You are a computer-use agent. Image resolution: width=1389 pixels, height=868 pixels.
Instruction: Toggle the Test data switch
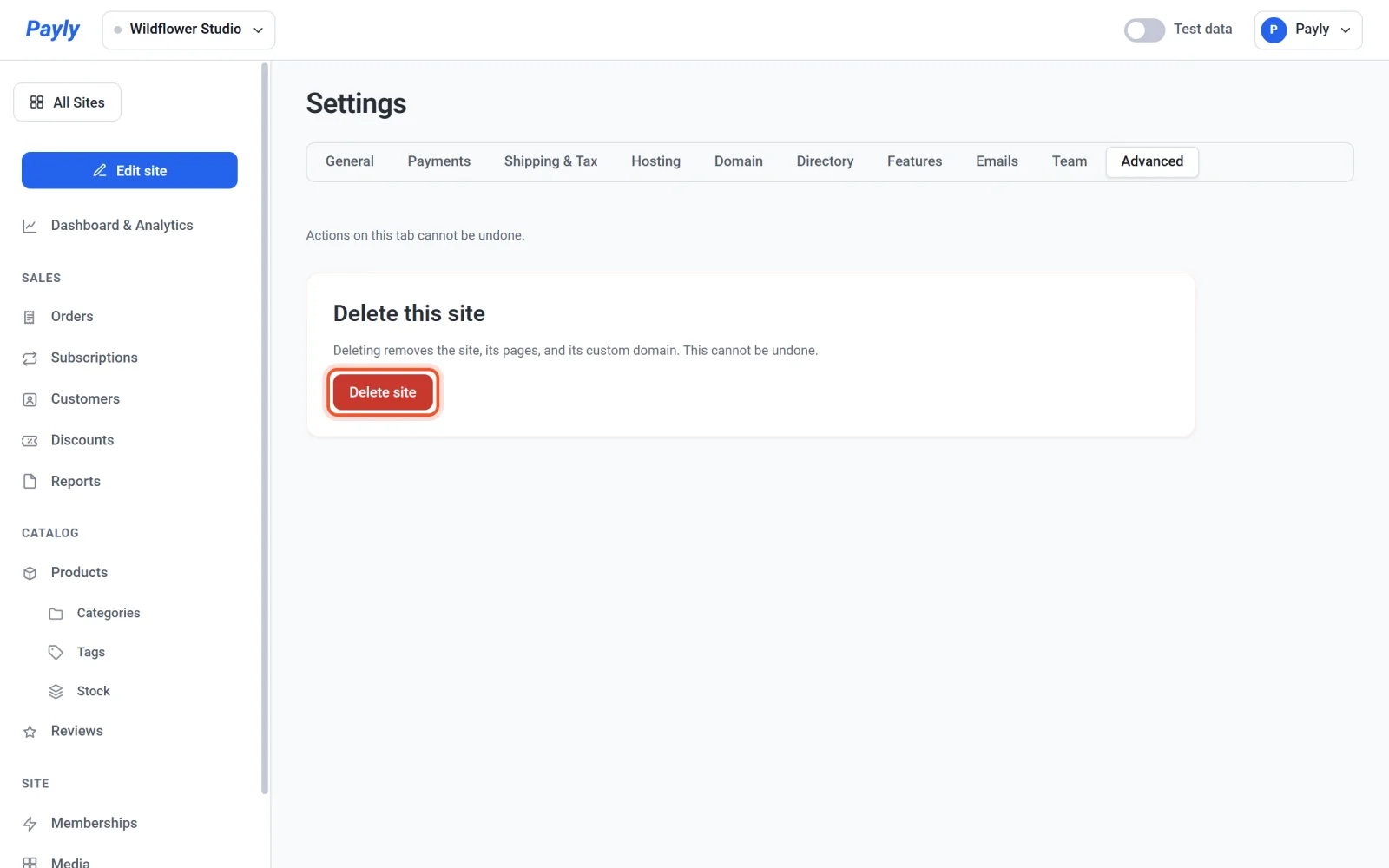[x=1144, y=30]
